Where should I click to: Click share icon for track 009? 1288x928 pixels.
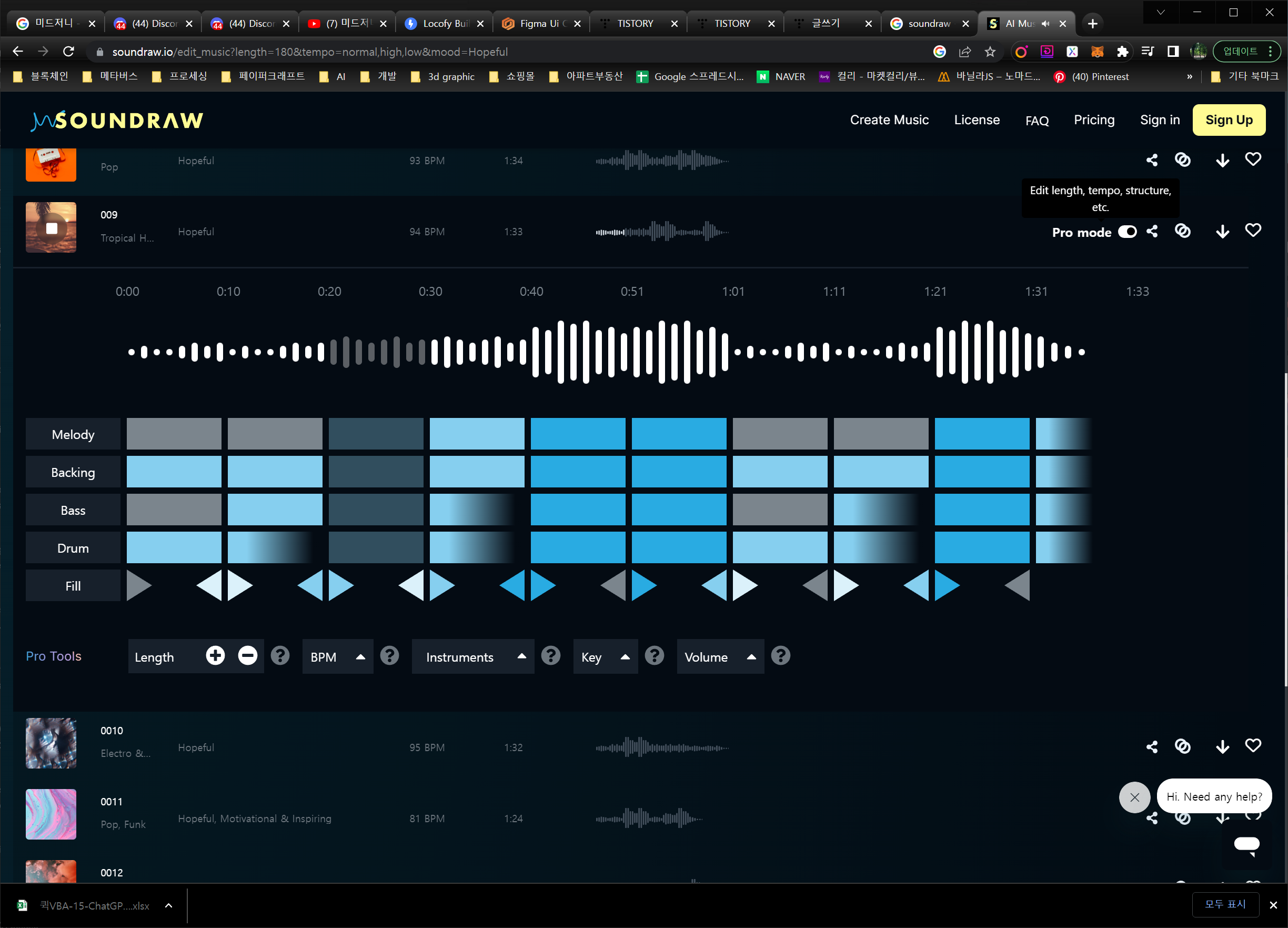(1152, 231)
